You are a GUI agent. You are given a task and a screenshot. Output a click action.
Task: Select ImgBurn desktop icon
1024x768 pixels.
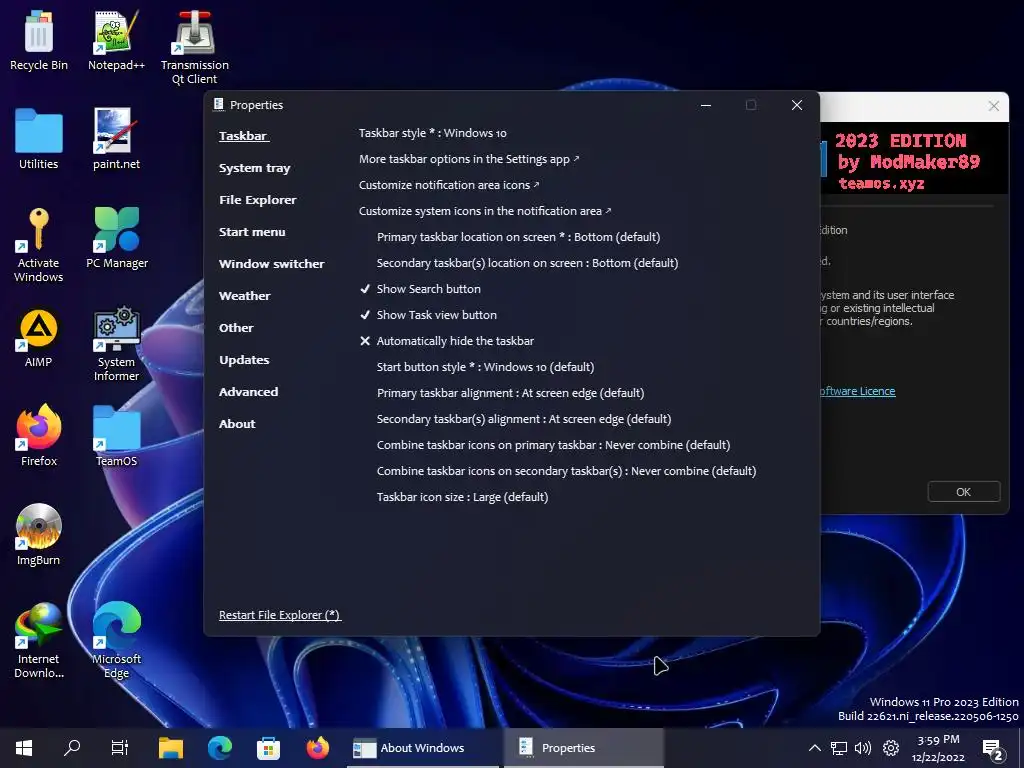click(39, 535)
